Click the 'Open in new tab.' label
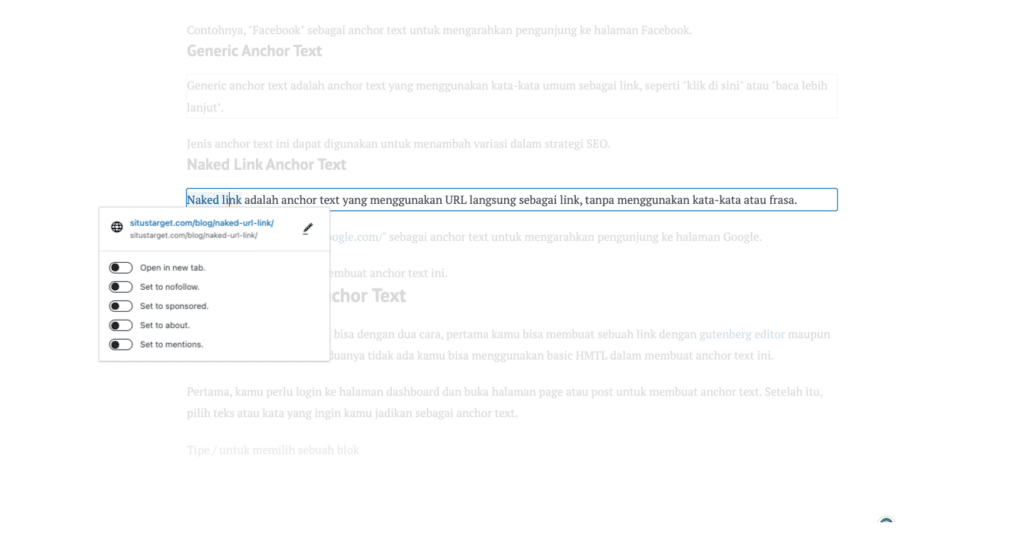Image resolution: width=1024 pixels, height=535 pixels. pos(172,268)
